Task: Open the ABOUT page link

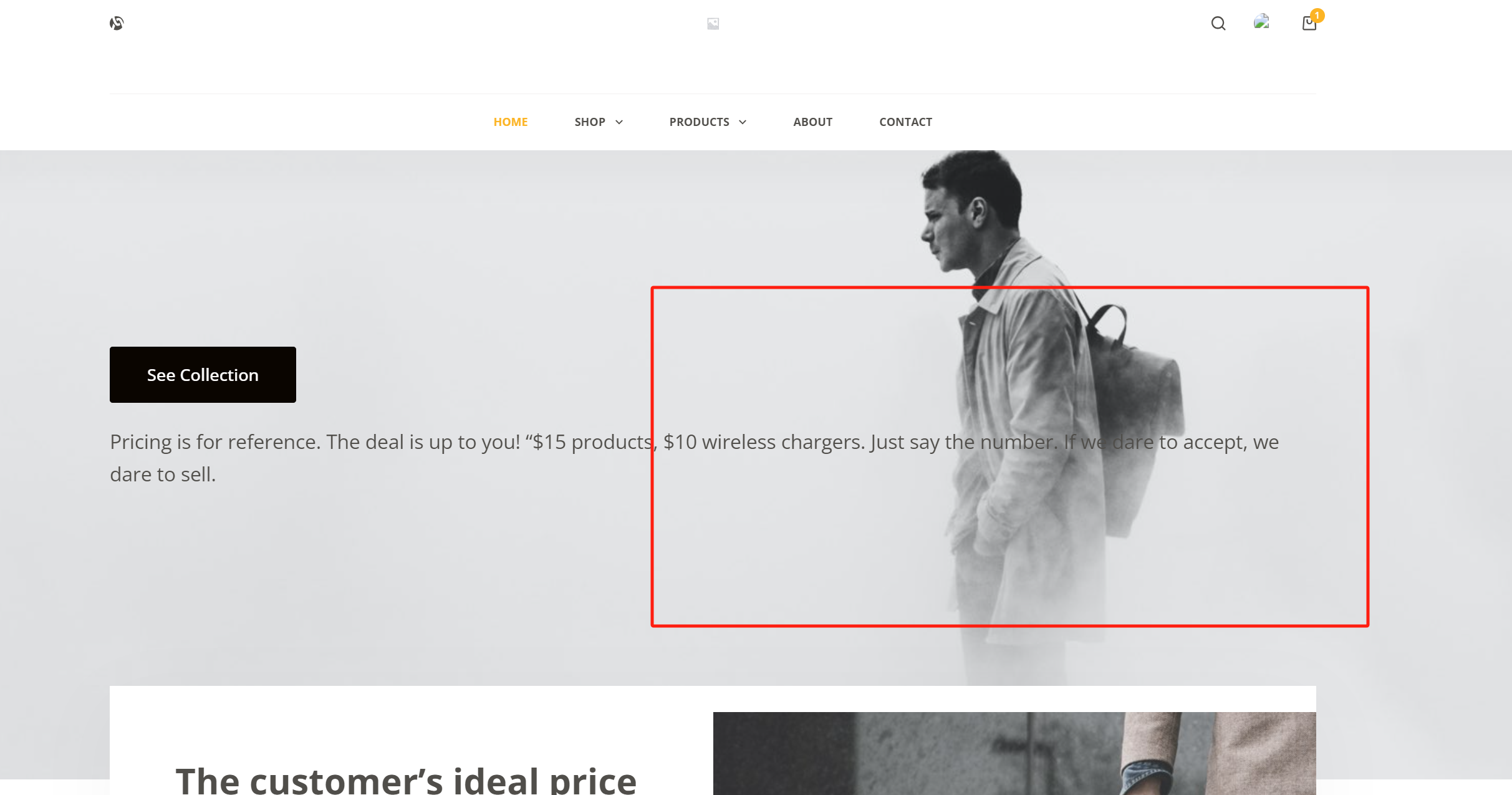Action: 812,122
